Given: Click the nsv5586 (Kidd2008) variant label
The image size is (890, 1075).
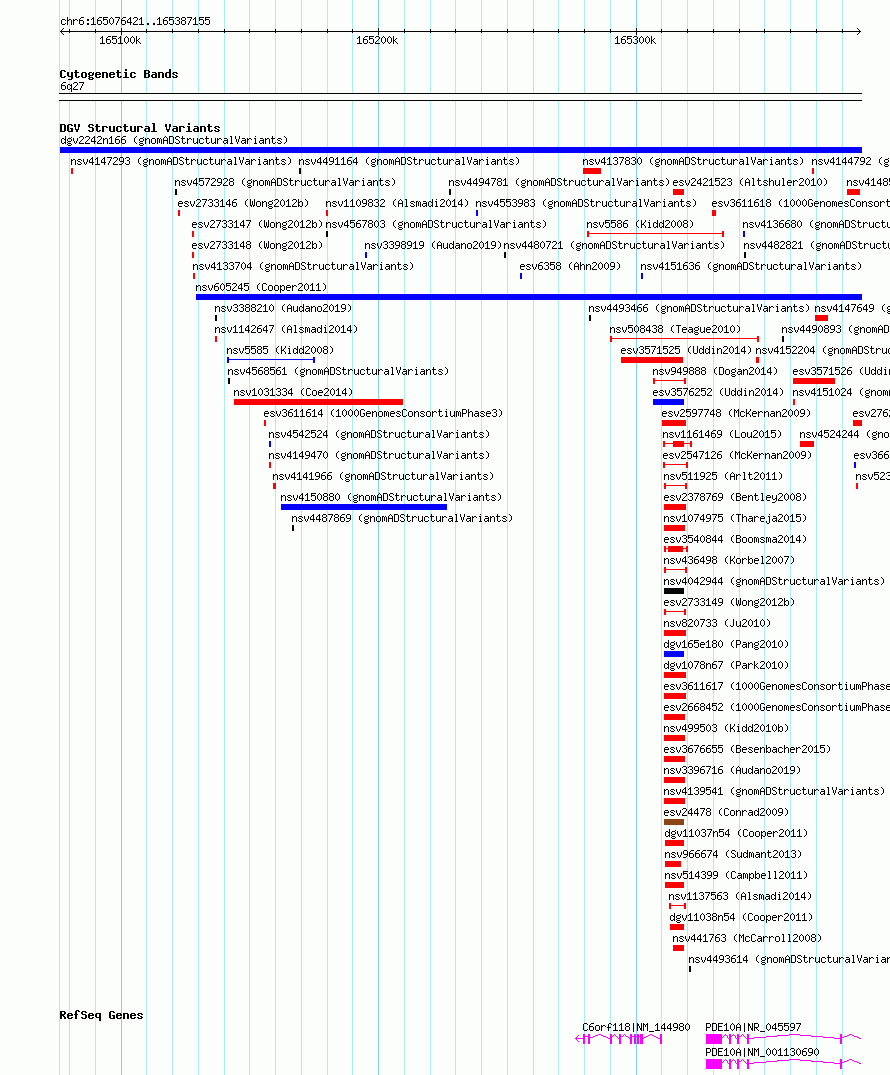Looking at the screenshot, I should pyautogui.click(x=640, y=224).
